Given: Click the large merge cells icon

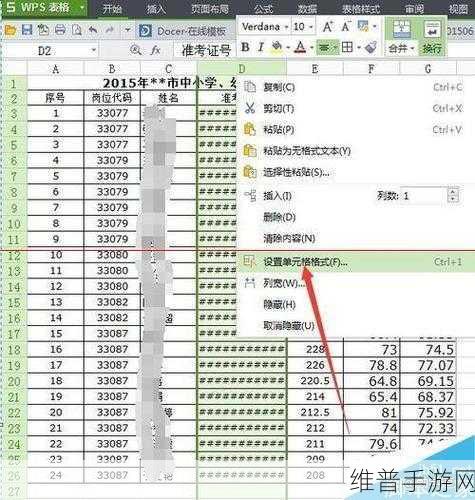Looking at the screenshot, I should tap(401, 29).
